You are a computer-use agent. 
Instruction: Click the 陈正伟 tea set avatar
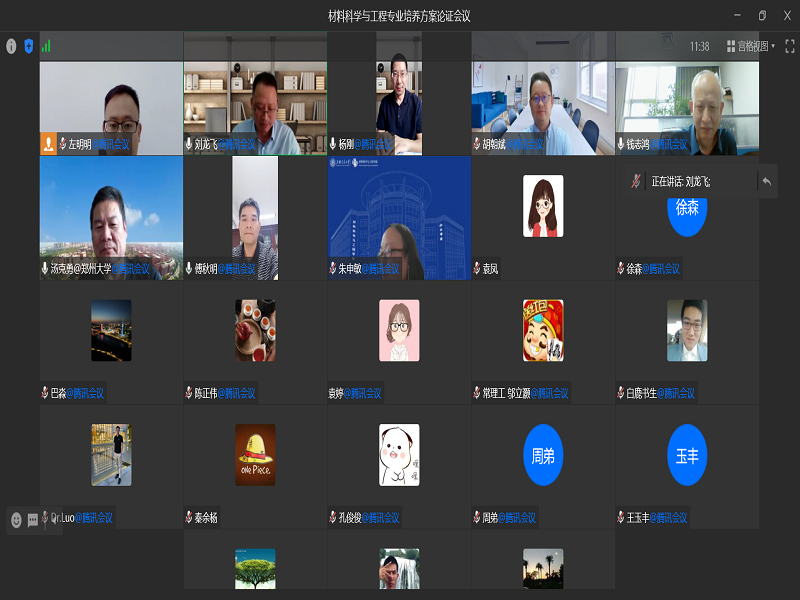[255, 331]
